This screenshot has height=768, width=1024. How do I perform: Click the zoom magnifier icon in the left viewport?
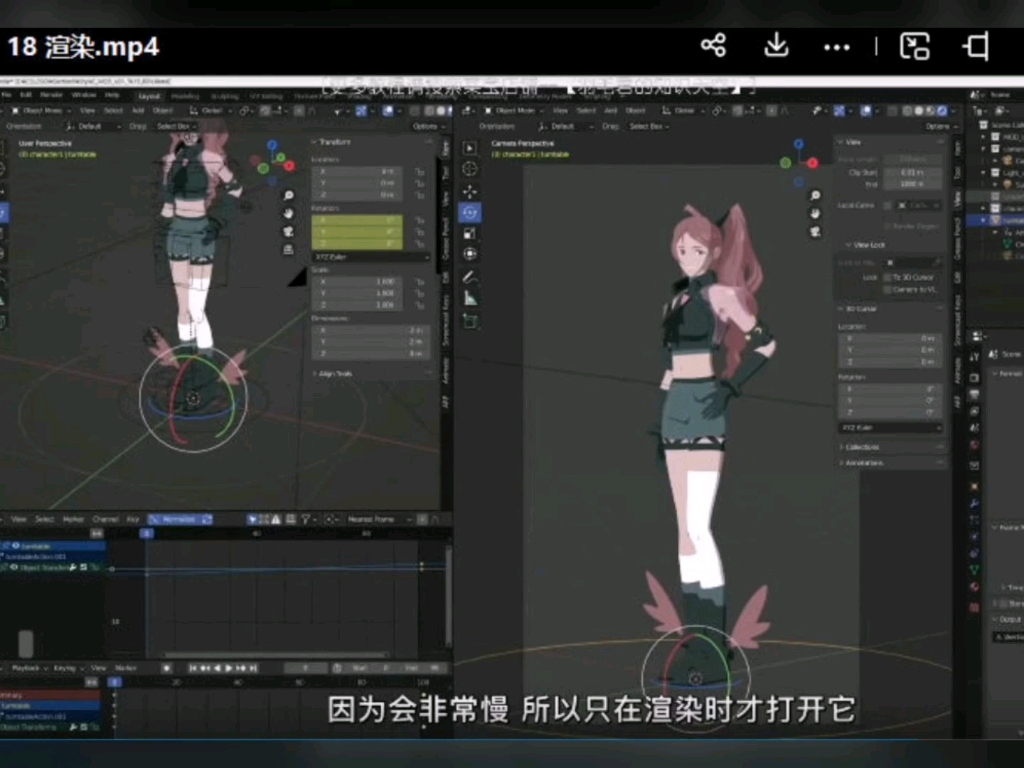289,195
